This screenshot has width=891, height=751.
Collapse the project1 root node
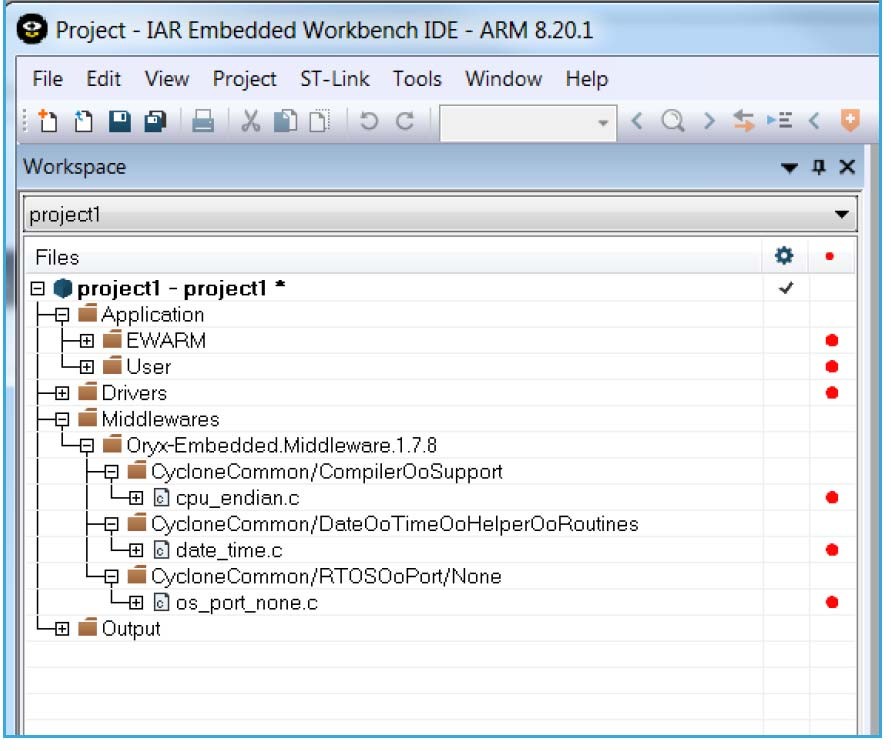click(38, 289)
